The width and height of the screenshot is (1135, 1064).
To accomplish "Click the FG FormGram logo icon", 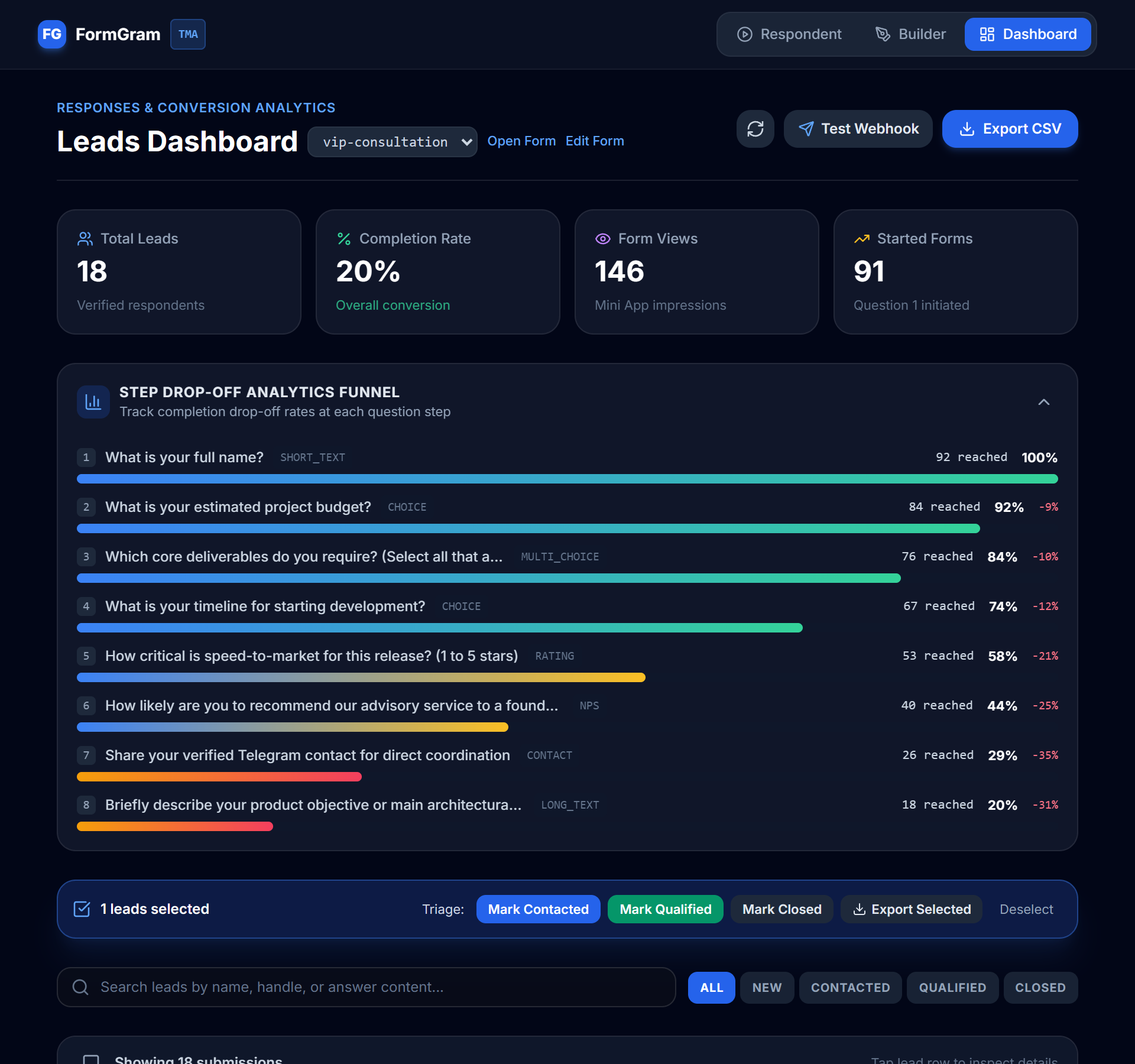I will pos(52,34).
